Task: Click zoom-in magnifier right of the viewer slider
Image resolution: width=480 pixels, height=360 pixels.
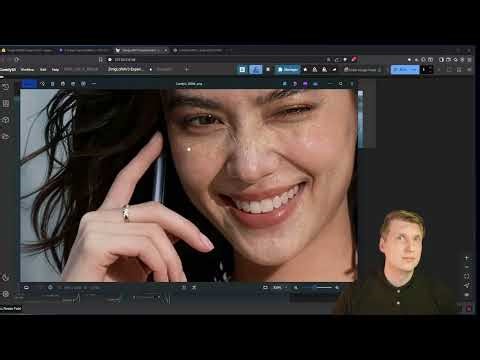Action: click(337, 287)
